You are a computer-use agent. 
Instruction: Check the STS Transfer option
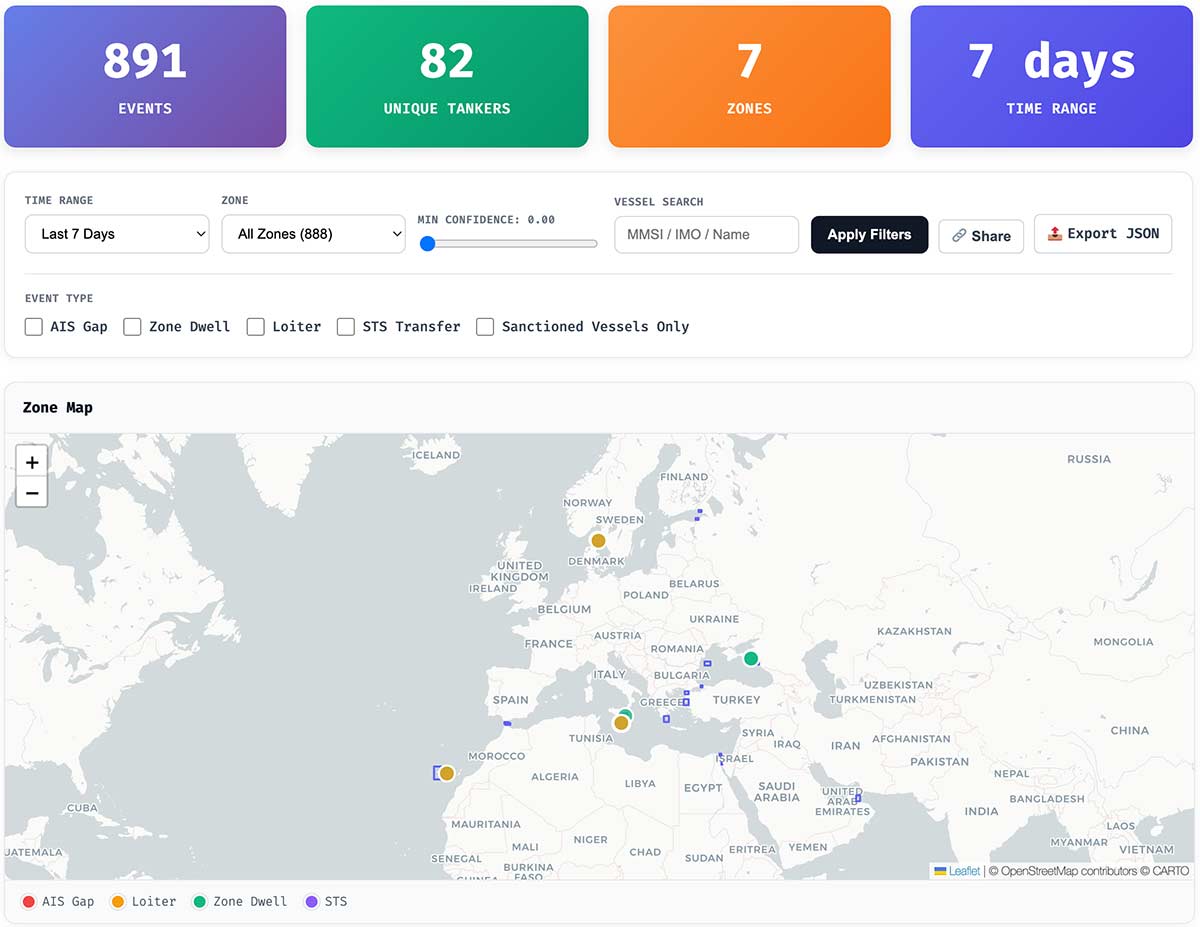pos(346,327)
